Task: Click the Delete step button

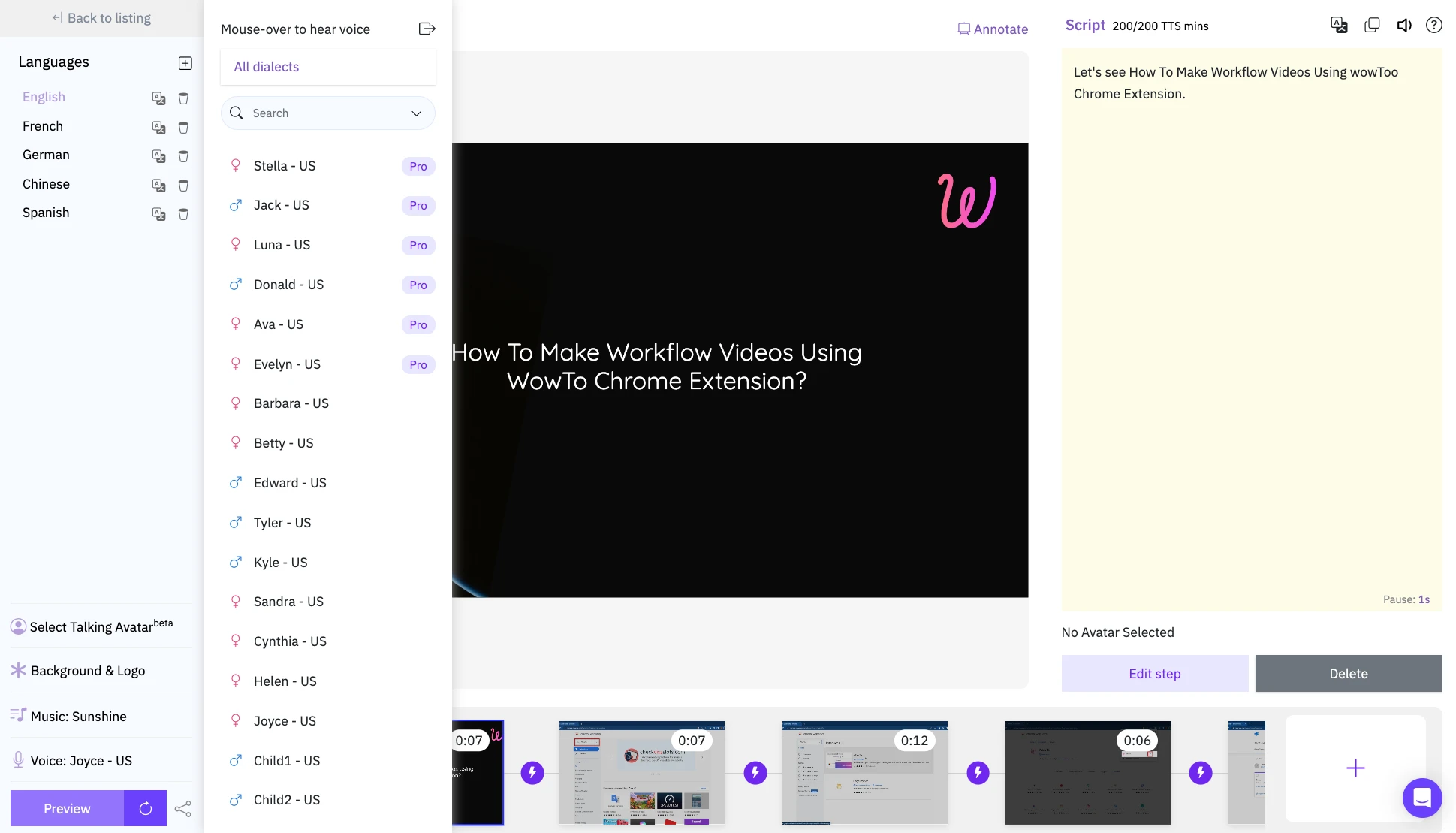Action: [x=1349, y=673]
